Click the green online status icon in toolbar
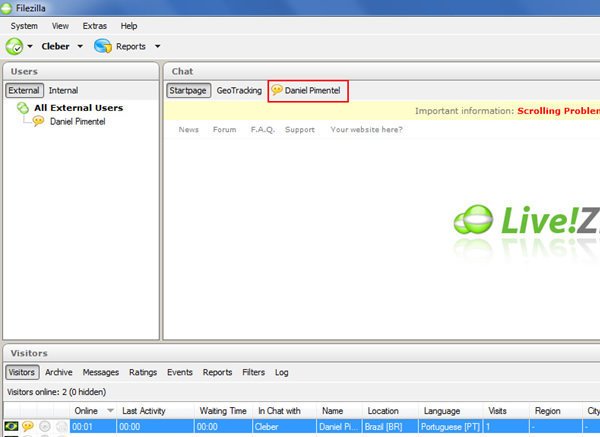The height and width of the screenshot is (437, 600). pyautogui.click(x=15, y=46)
